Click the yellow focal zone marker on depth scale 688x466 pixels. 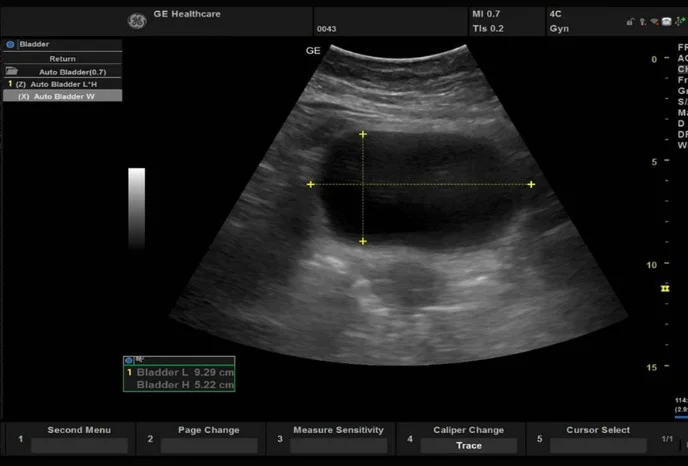(664, 288)
